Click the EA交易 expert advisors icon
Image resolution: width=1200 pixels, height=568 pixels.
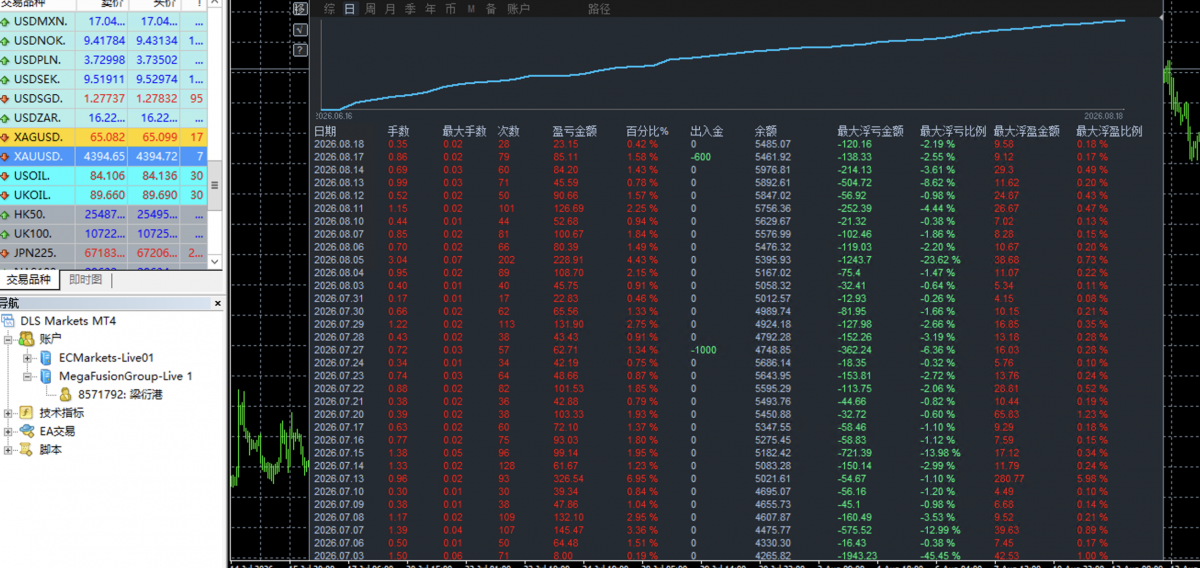[x=27, y=431]
